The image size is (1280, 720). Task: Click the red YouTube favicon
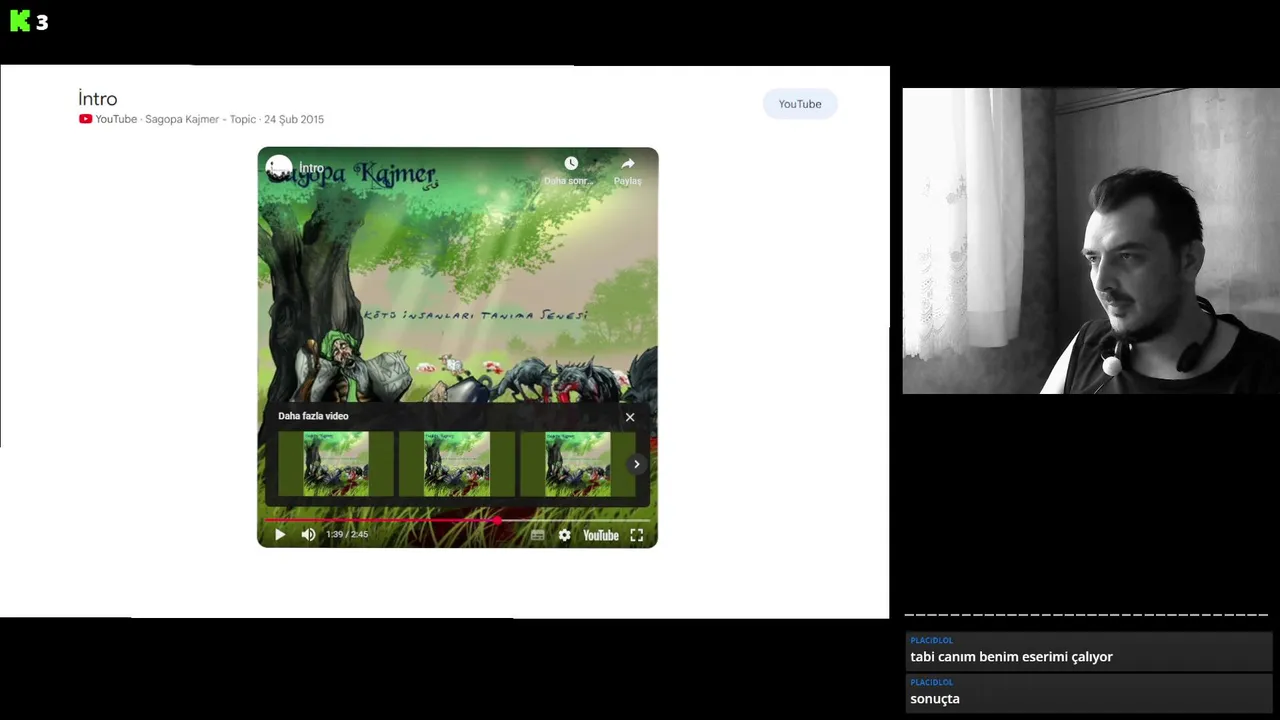[85, 119]
